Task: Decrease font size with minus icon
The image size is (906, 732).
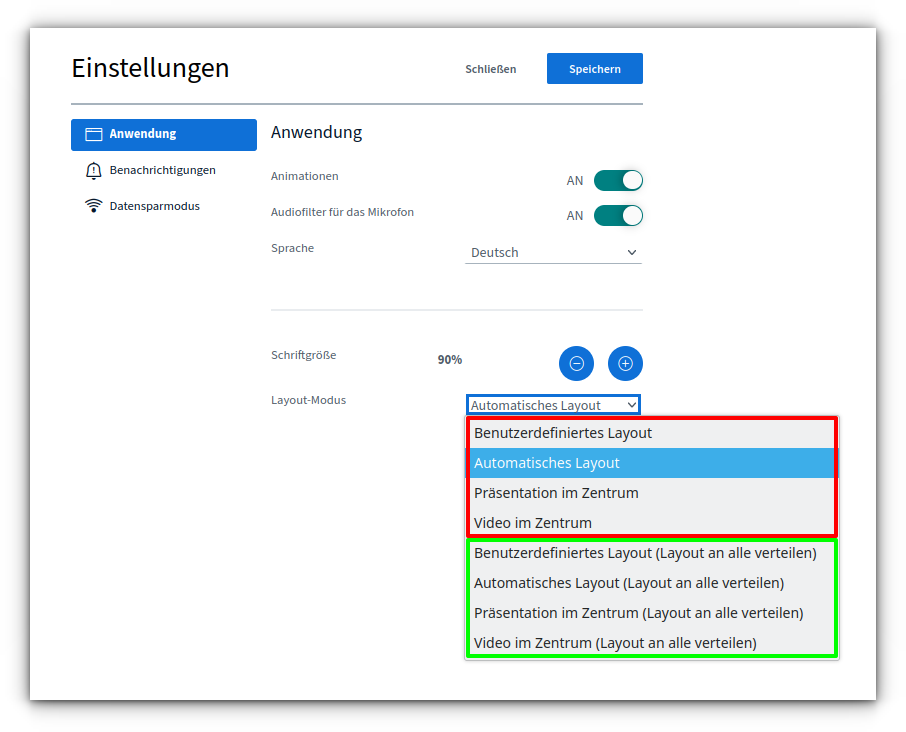Action: [576, 364]
